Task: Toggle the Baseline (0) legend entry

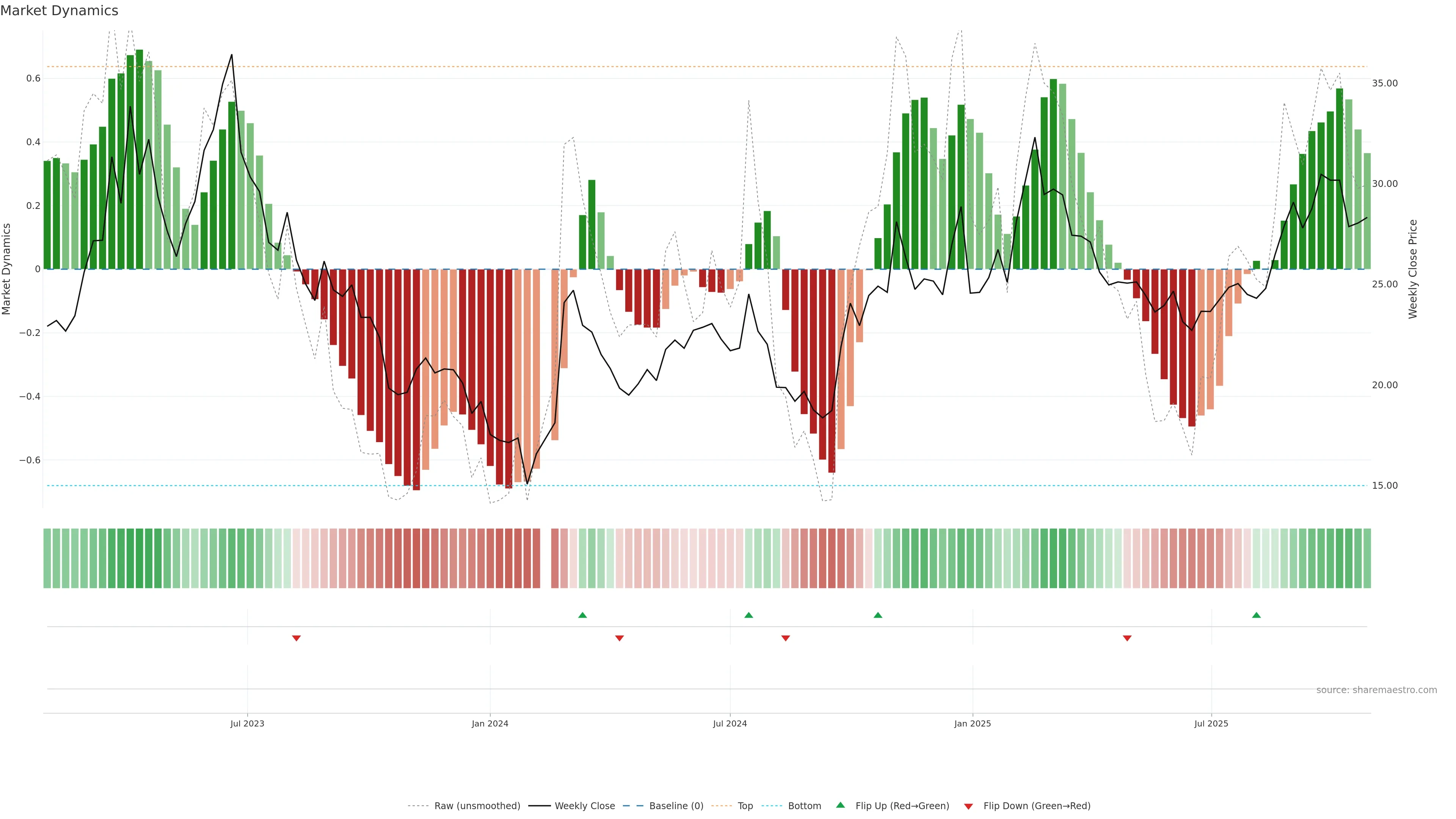Action: (676, 805)
